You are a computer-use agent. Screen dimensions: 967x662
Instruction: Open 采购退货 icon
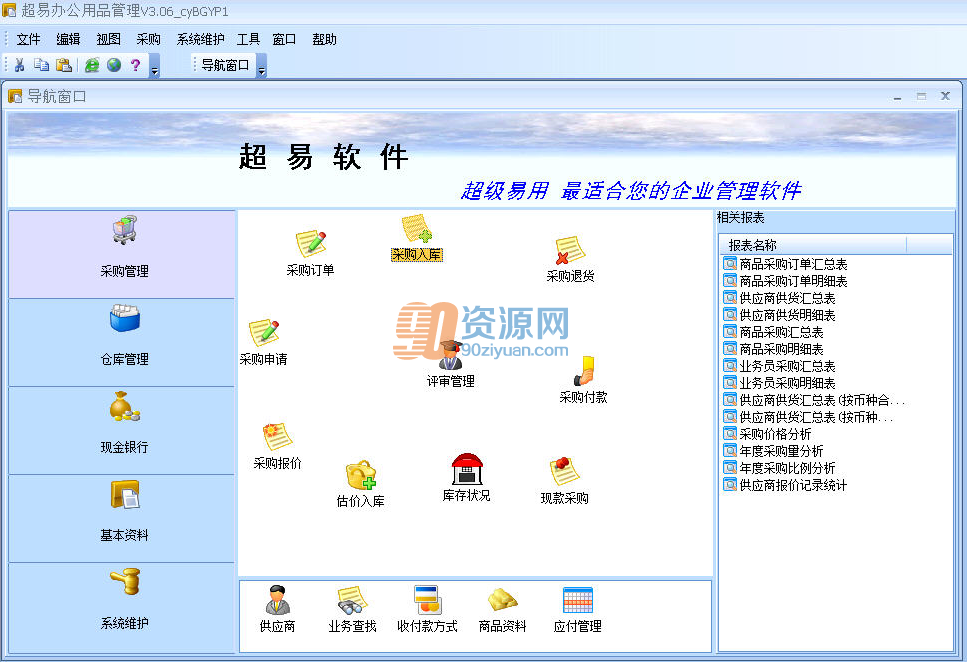point(570,250)
